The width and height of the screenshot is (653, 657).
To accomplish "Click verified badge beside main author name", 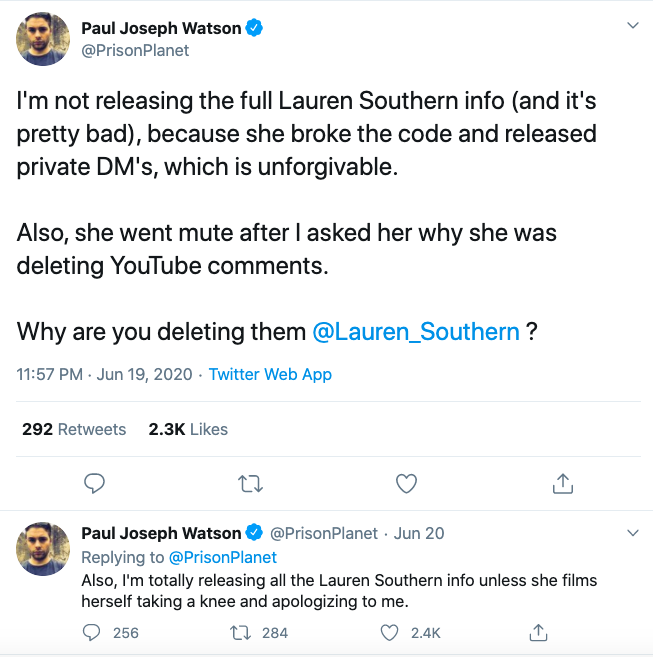I will point(256,28).
